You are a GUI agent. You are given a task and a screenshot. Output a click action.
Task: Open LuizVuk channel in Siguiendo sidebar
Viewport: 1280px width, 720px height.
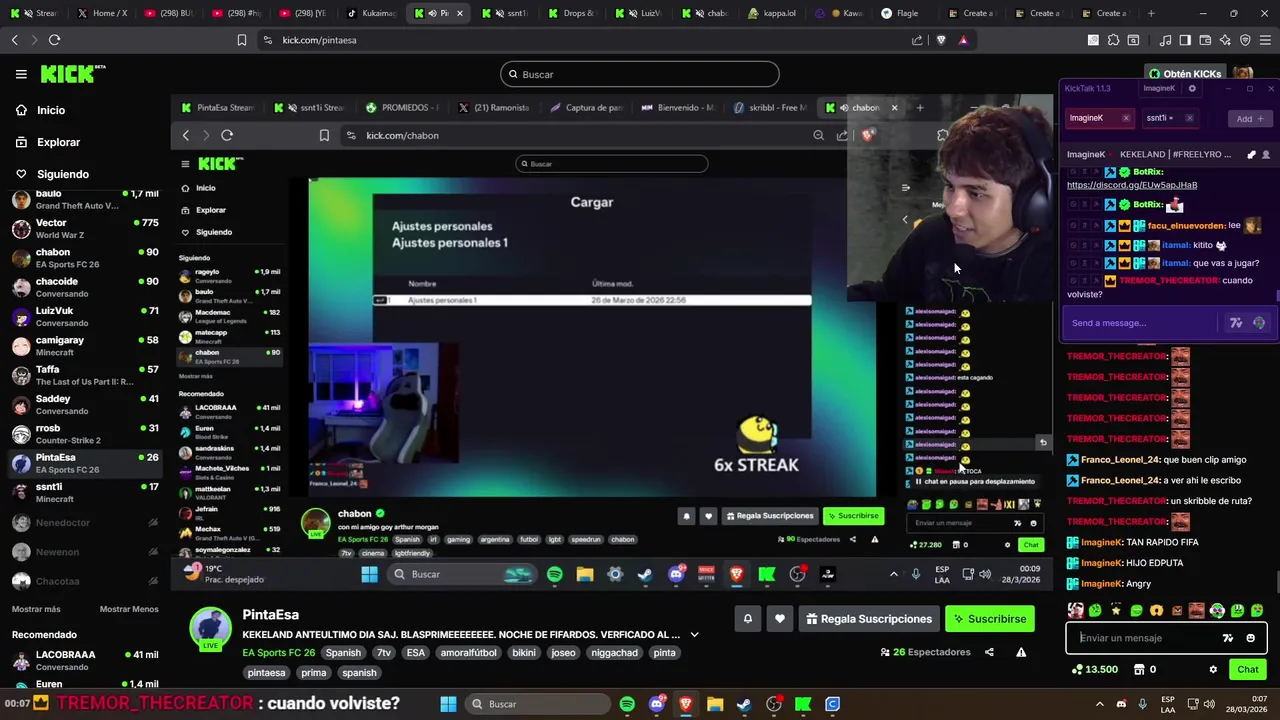[85, 316]
